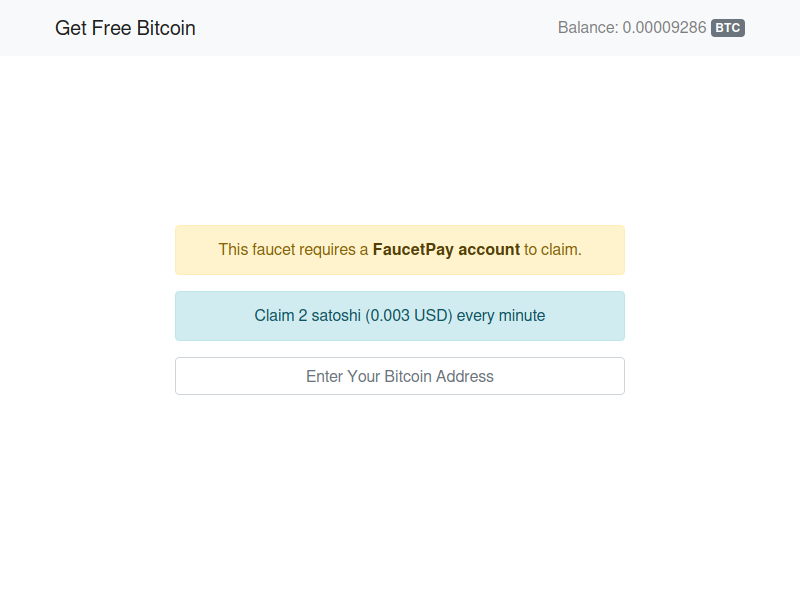Click the "(0.003 USD)" value text
The width and height of the screenshot is (800, 600).
[x=409, y=316]
